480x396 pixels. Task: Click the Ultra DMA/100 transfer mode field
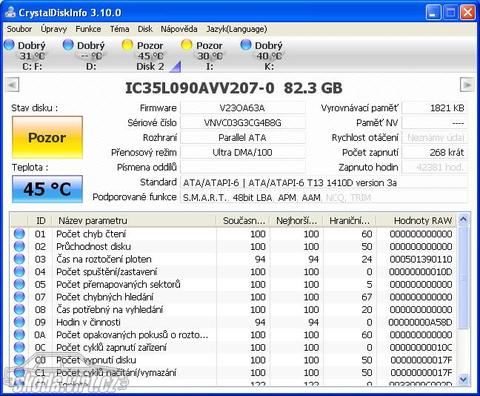coord(243,153)
